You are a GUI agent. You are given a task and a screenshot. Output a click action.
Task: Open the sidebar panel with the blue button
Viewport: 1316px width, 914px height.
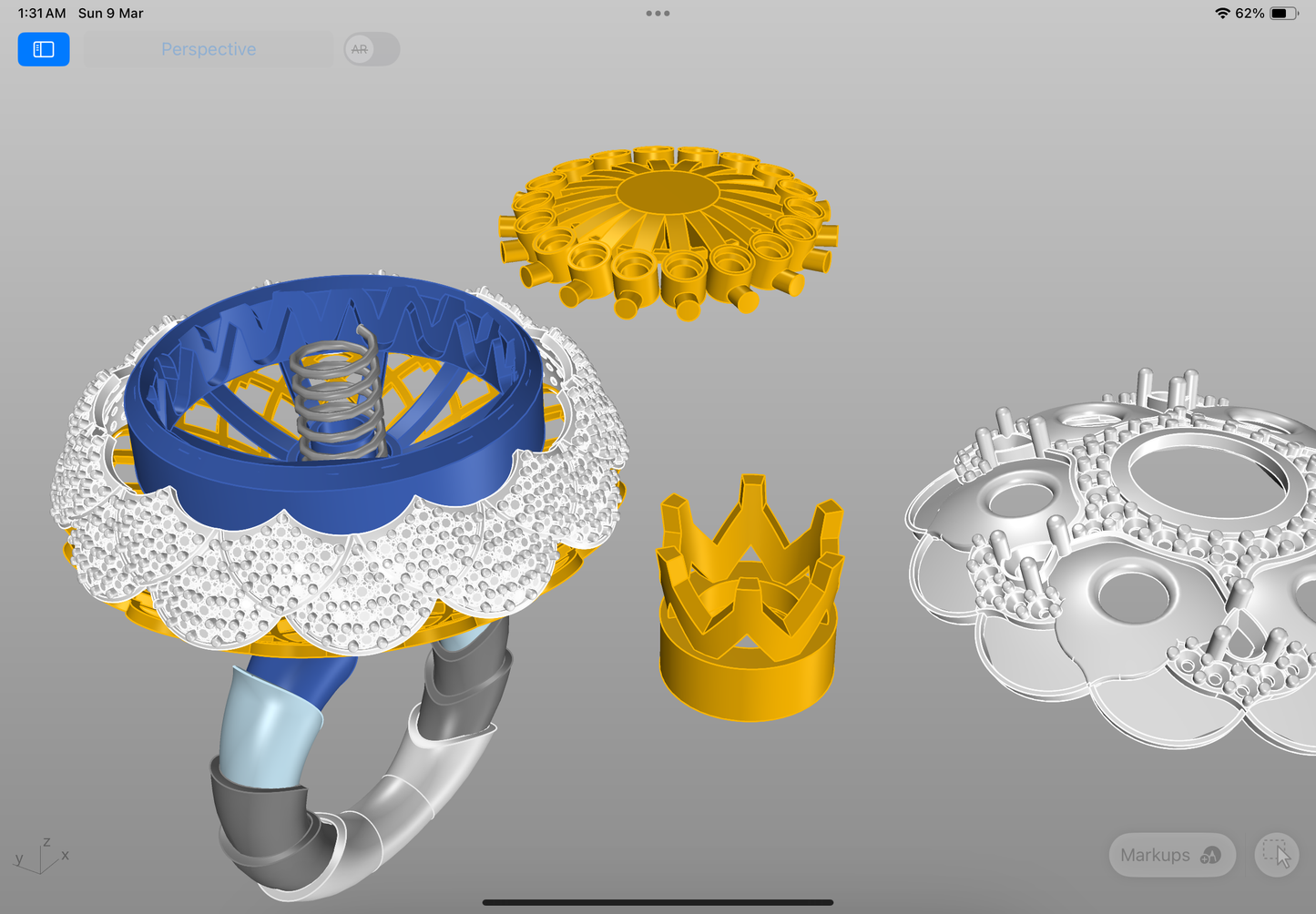[x=44, y=49]
